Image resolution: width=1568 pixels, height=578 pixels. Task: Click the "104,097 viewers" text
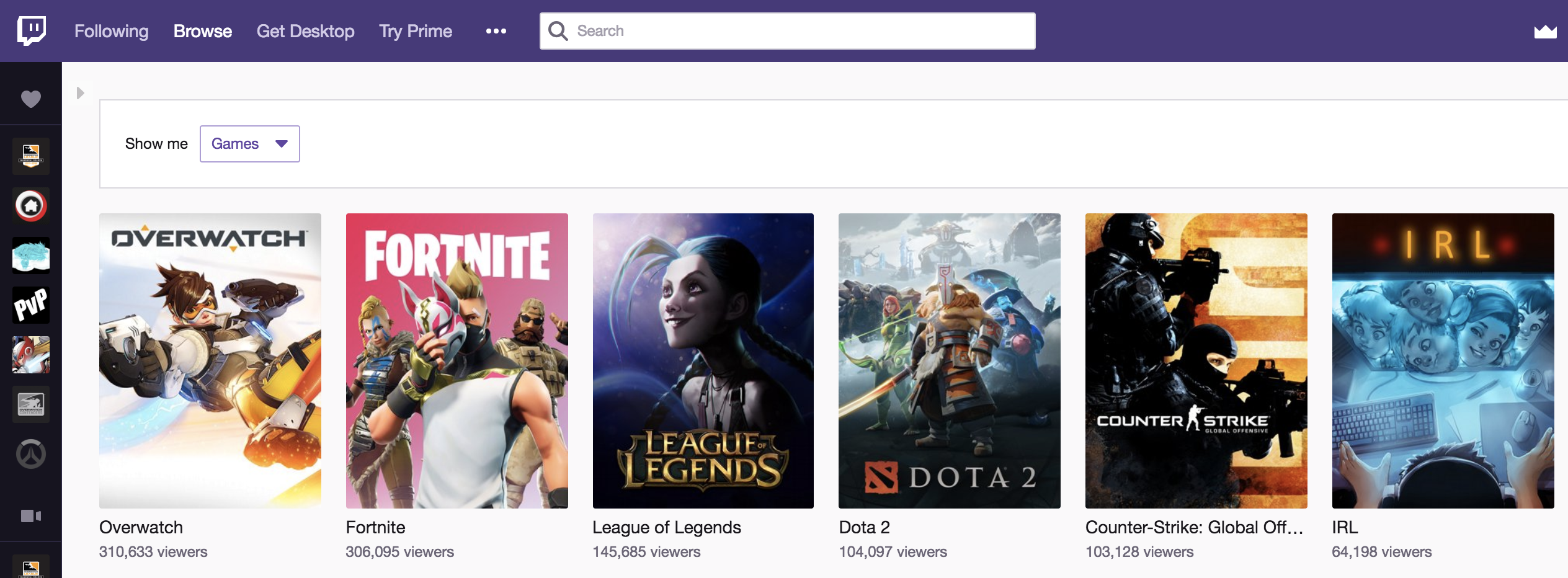[893, 552]
